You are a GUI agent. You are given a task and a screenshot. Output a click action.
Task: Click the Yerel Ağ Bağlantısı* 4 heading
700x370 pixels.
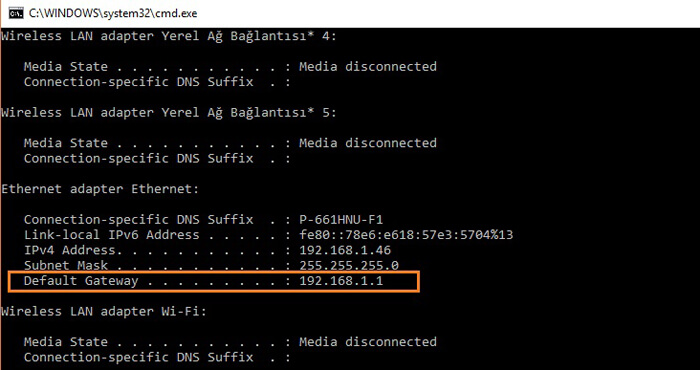[169, 37]
